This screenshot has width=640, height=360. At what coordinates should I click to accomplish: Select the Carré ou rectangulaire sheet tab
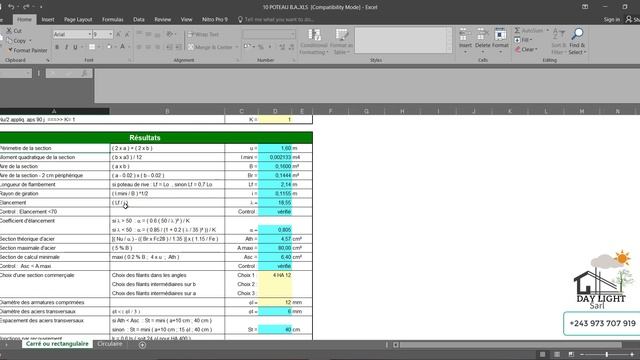pyautogui.click(x=57, y=344)
